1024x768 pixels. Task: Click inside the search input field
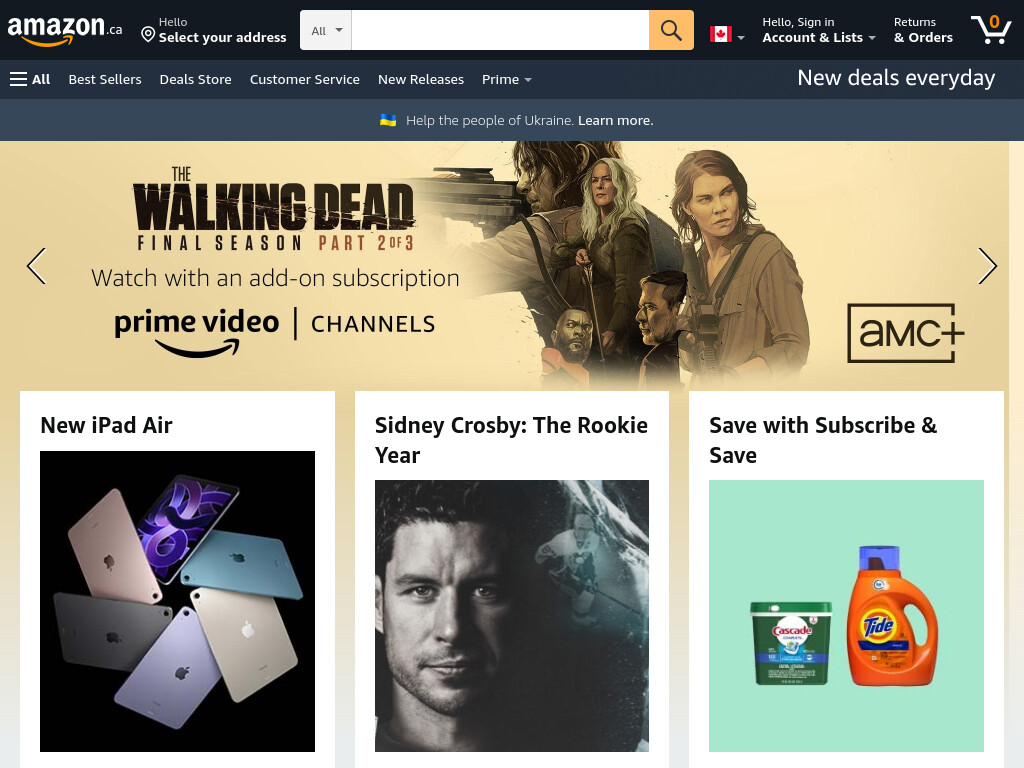click(x=500, y=30)
